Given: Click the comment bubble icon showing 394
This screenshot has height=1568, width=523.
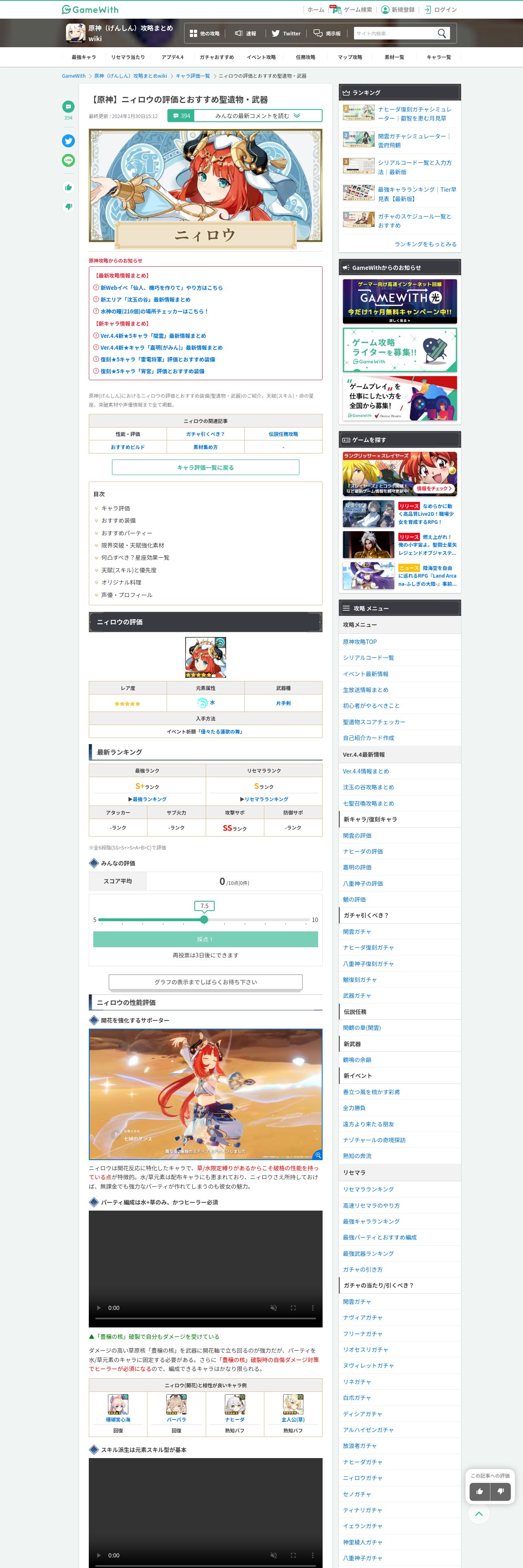Looking at the screenshot, I should pyautogui.click(x=68, y=107).
